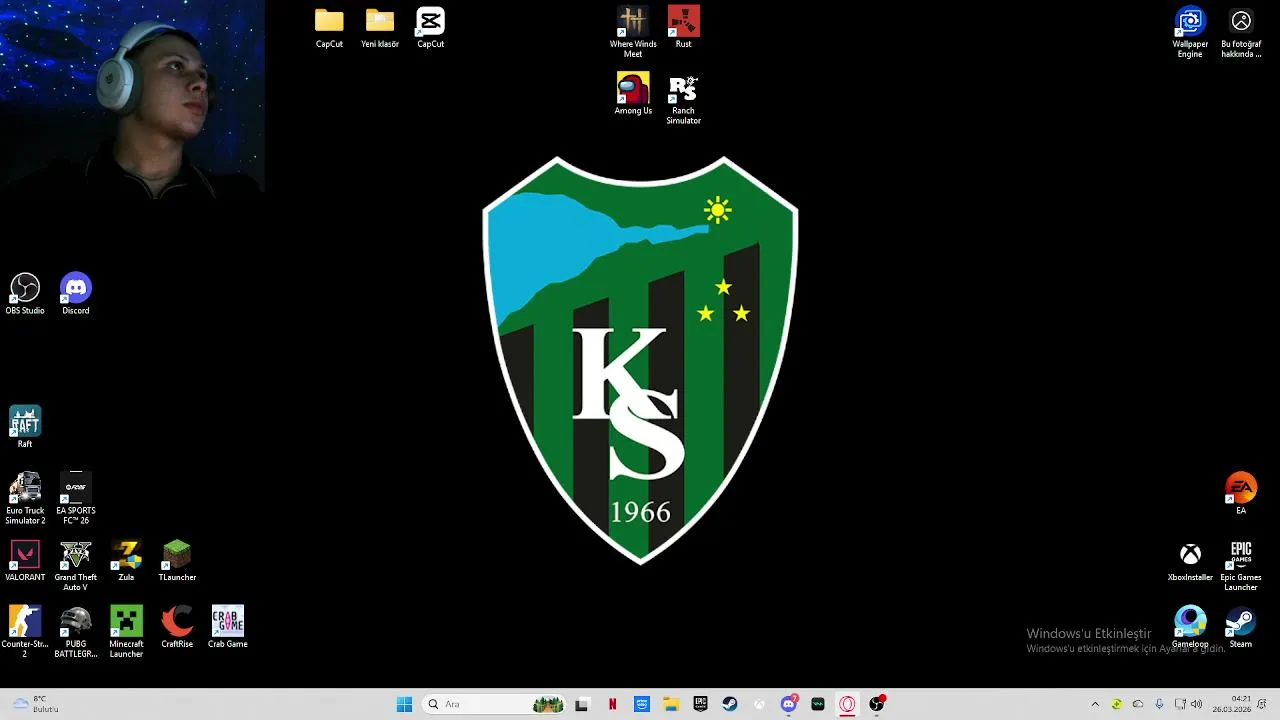Open the Yeni klasör folder
Viewport: 1280px width, 720px height.
(380, 28)
